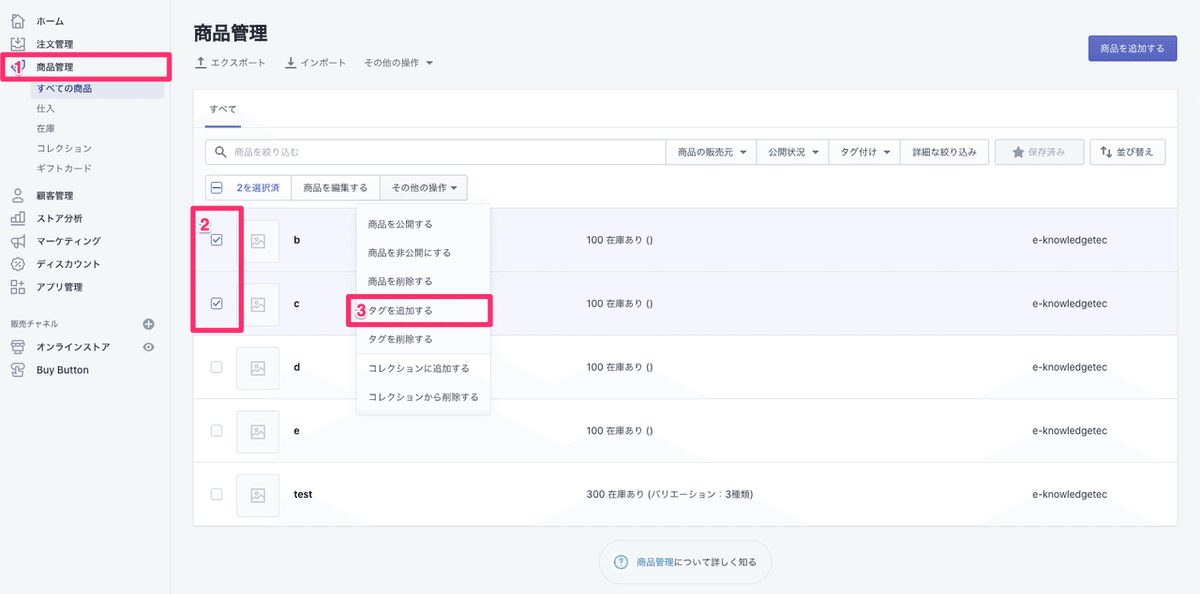Click the エクスポート upload arrow icon

click(x=201, y=63)
